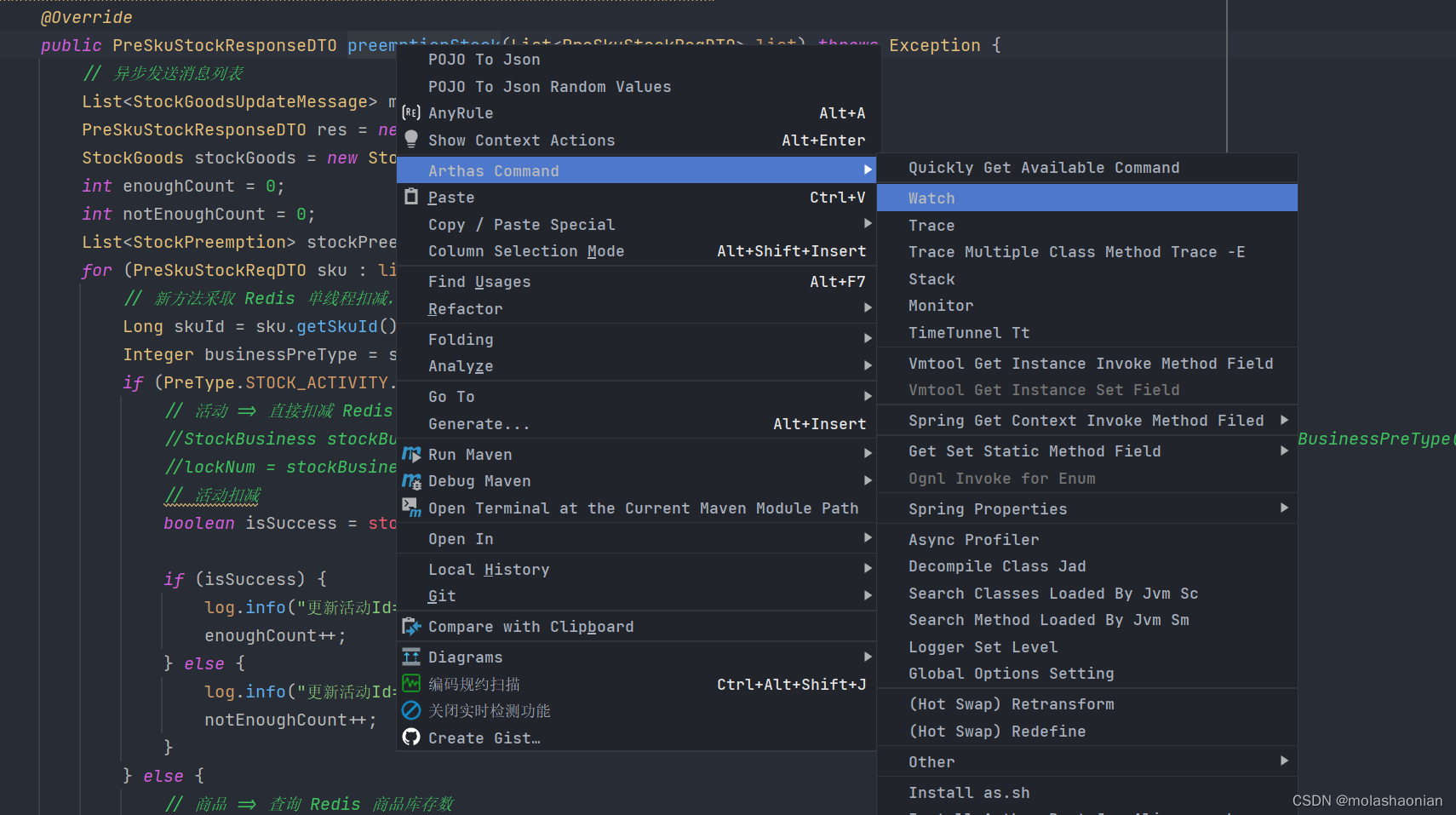
Task: Click the GitHub Create Gist icon
Action: (411, 738)
